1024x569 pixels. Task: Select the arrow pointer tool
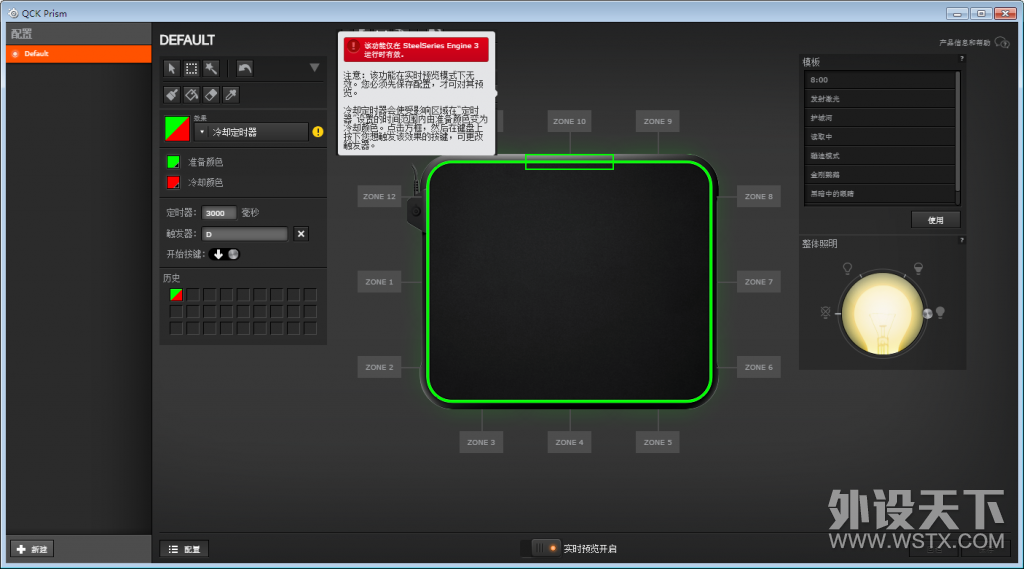click(x=172, y=69)
